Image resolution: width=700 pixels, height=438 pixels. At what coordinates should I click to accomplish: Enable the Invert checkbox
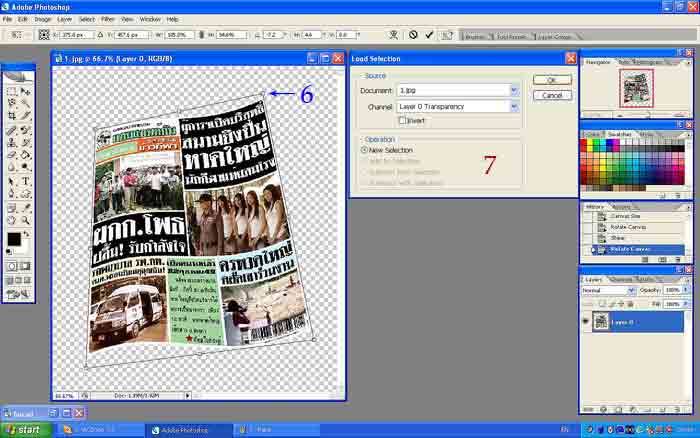[x=402, y=120]
